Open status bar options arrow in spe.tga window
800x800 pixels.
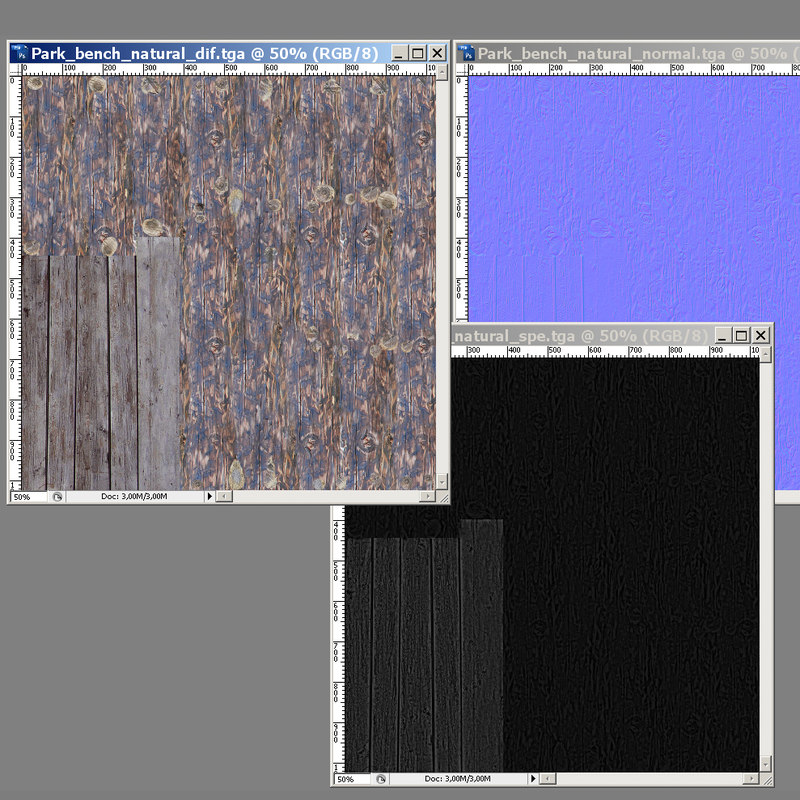click(531, 778)
